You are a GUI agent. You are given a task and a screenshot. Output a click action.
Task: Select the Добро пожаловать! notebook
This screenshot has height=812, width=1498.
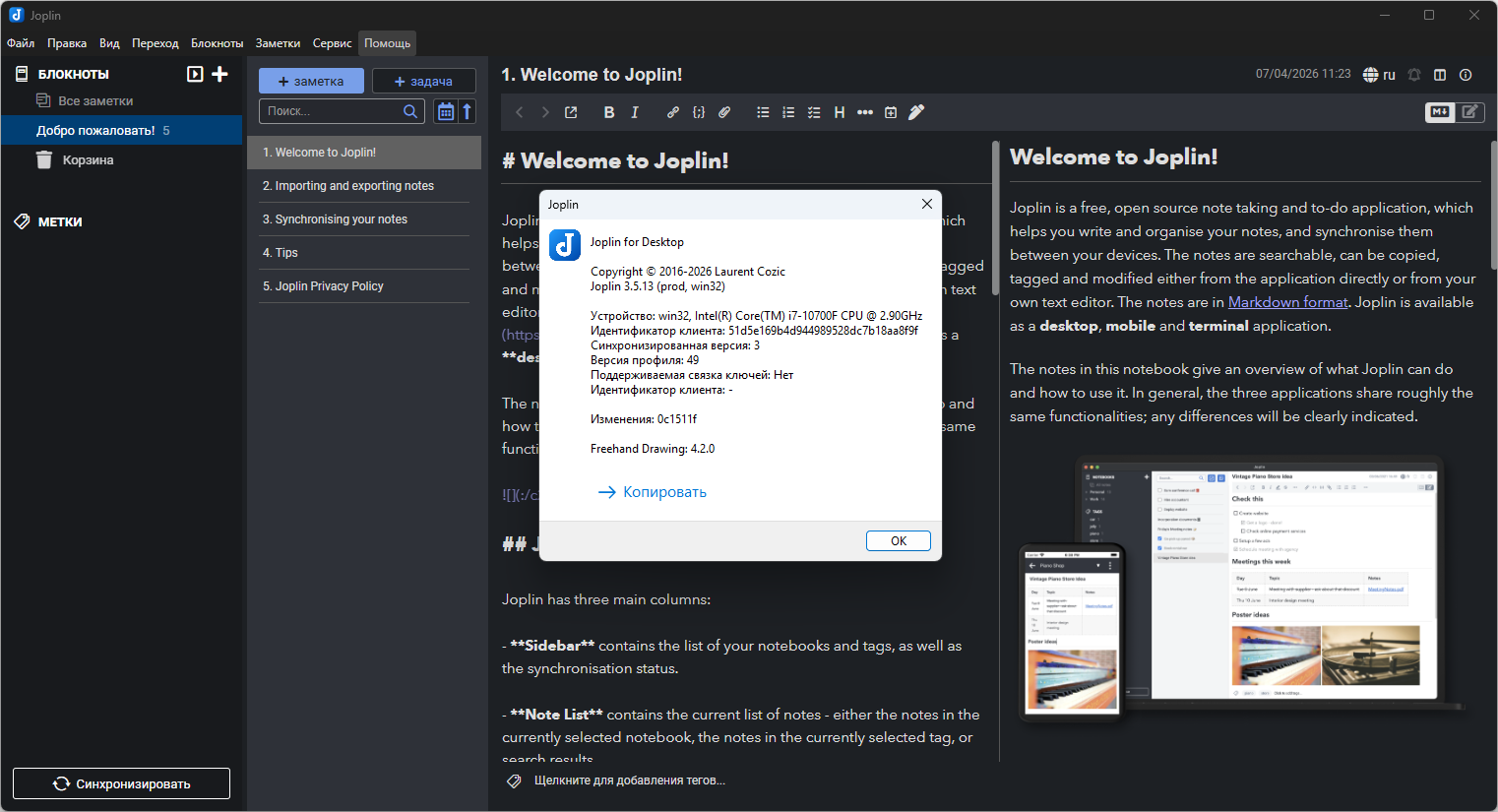point(122,130)
